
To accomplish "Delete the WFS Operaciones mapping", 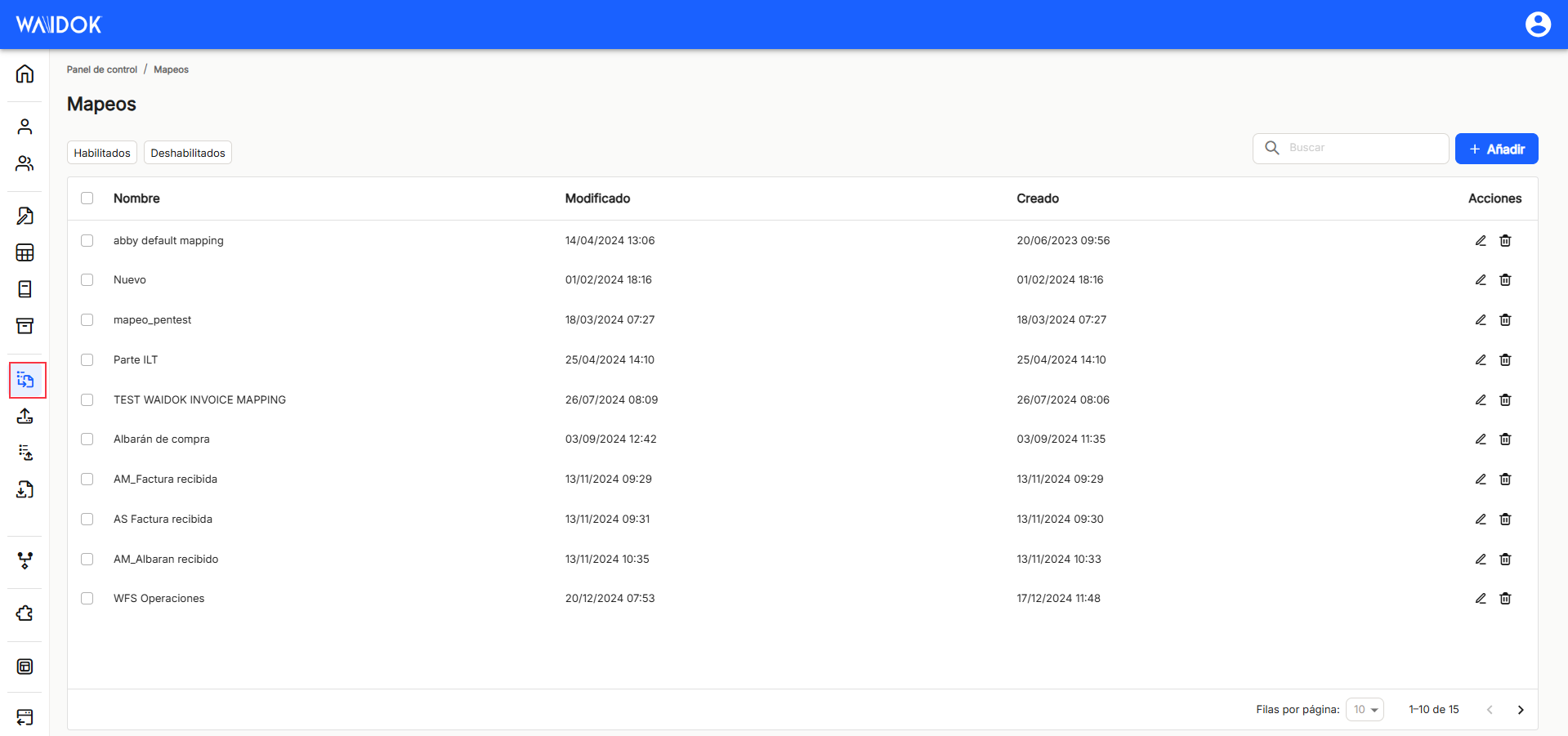I will [x=1505, y=598].
